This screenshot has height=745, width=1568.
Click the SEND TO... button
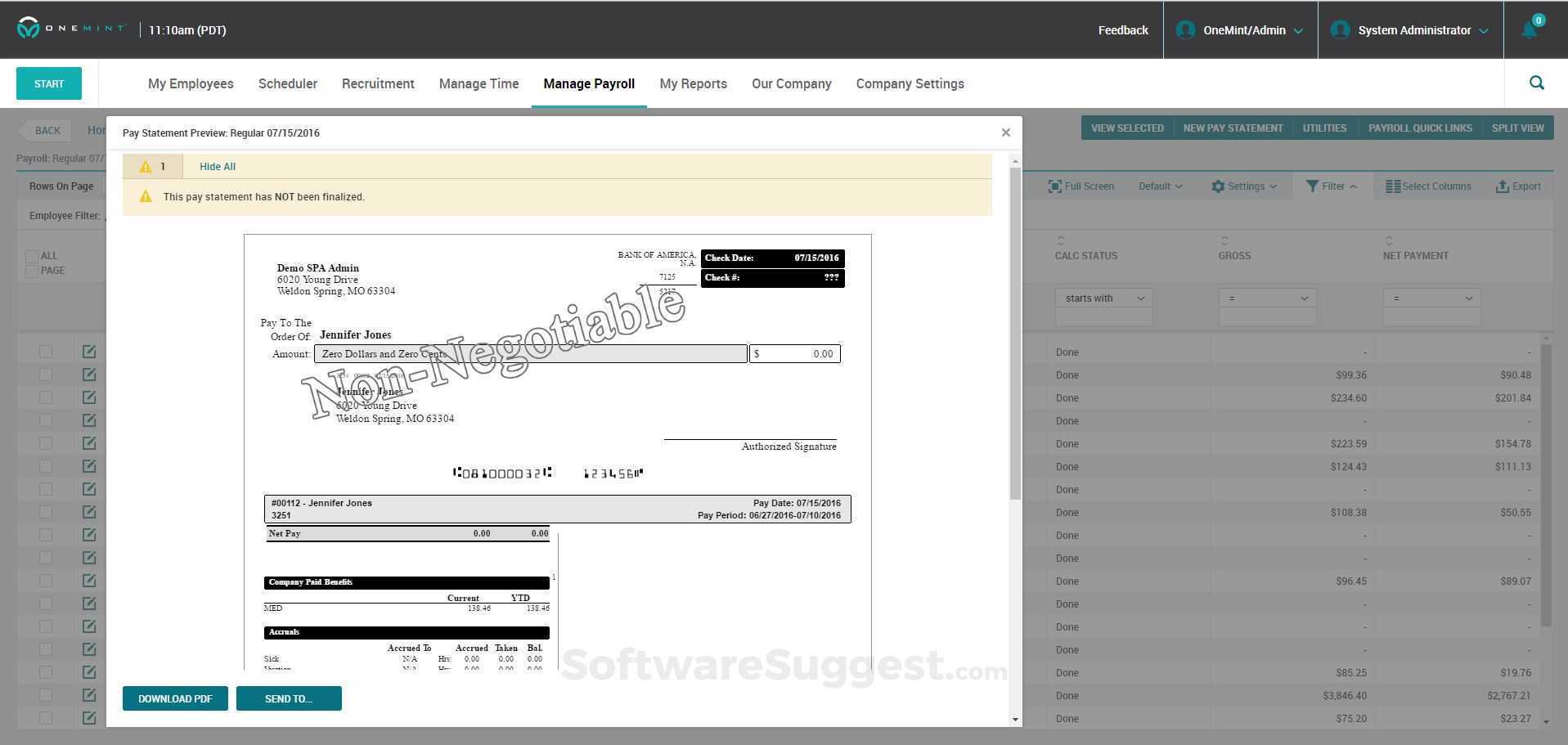tap(289, 698)
